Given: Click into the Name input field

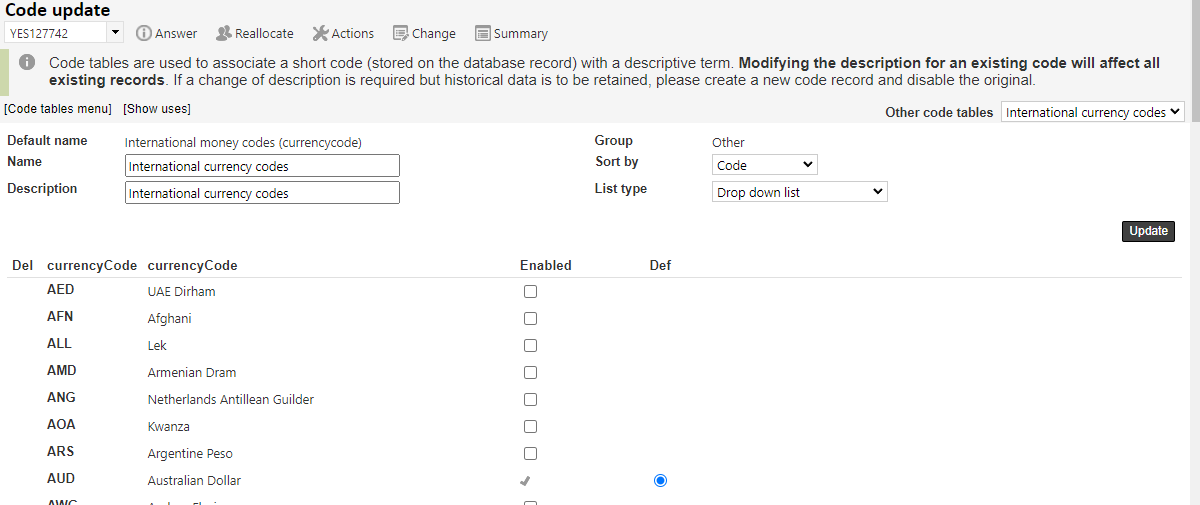Looking at the screenshot, I should pyautogui.click(x=262, y=166).
